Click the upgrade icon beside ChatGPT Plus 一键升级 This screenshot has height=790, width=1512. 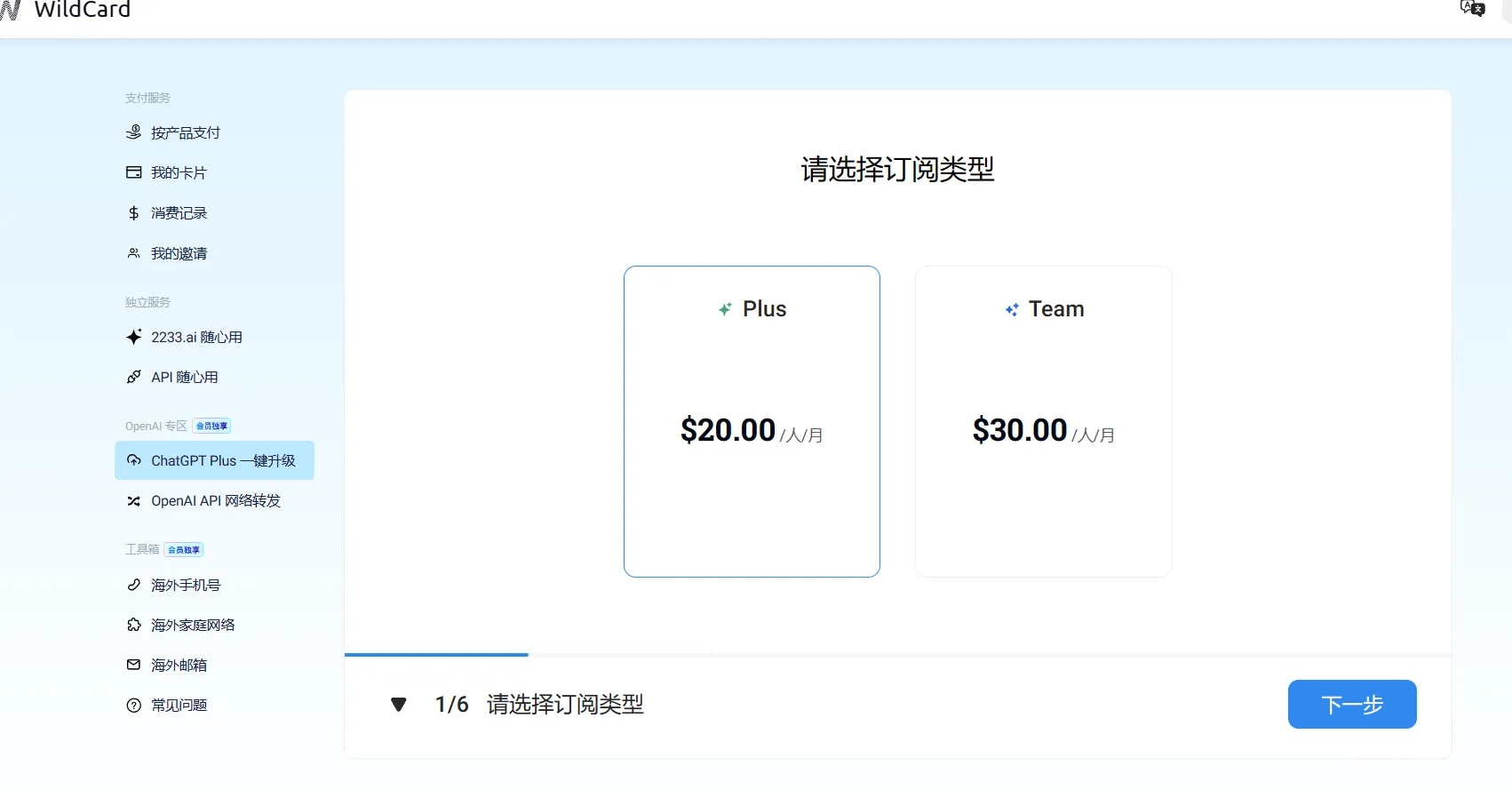pyautogui.click(x=133, y=460)
